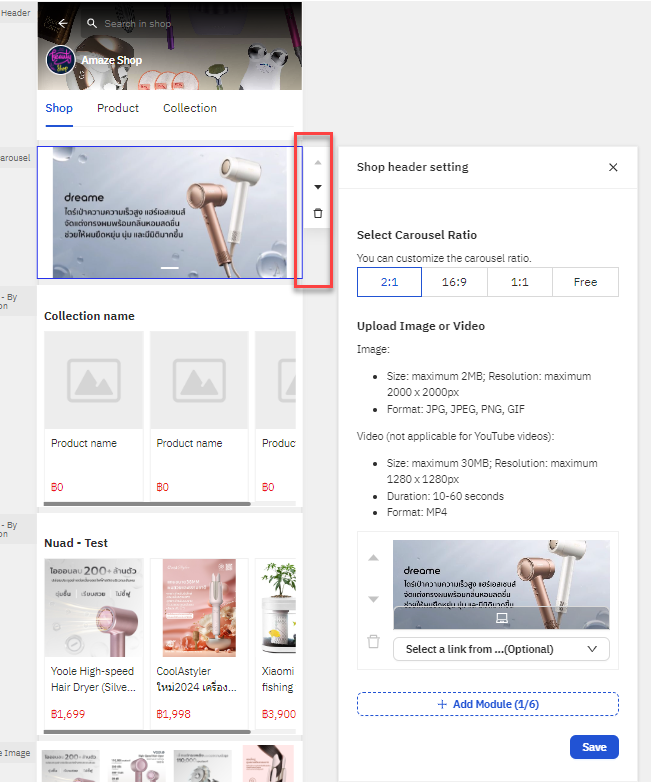Switch to the Collection tab
Image resolution: width=651 pixels, height=782 pixels.
190,108
